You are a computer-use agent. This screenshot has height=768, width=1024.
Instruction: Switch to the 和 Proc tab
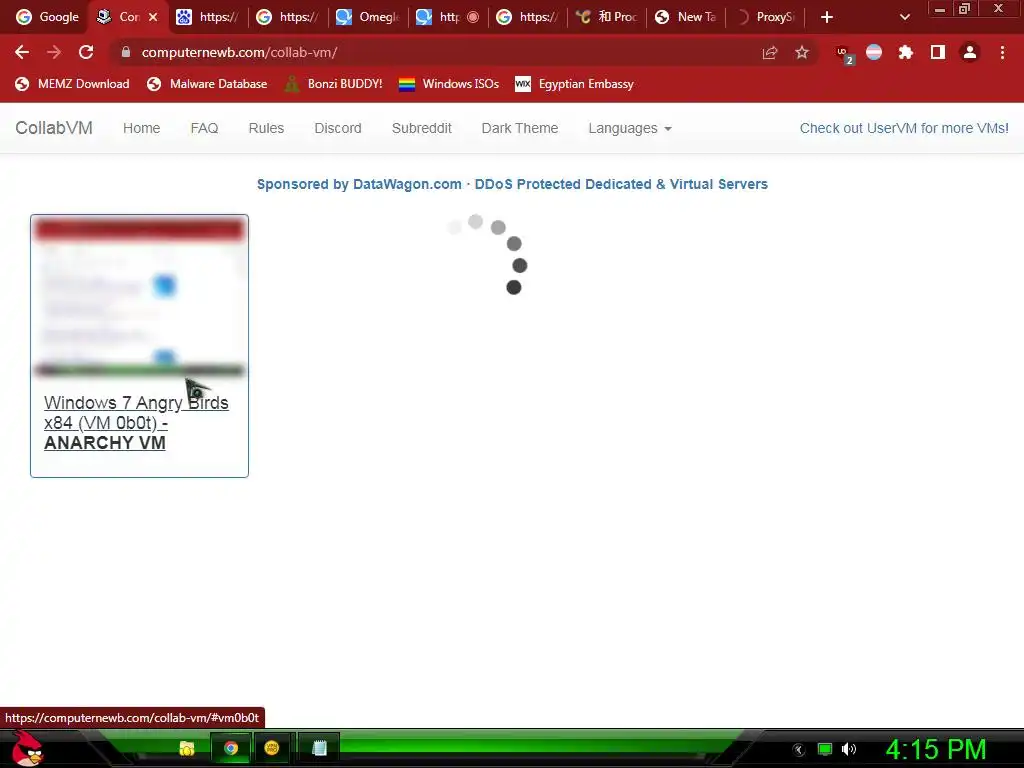tap(607, 17)
